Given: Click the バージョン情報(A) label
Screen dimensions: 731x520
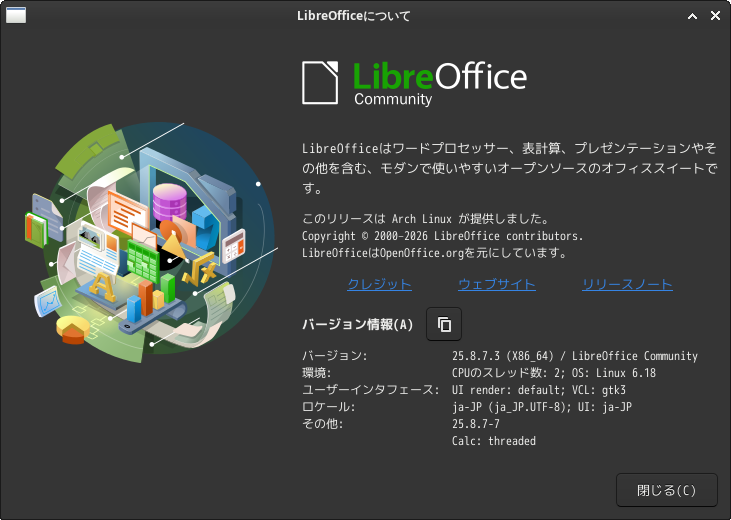Looking at the screenshot, I should [x=358, y=324].
